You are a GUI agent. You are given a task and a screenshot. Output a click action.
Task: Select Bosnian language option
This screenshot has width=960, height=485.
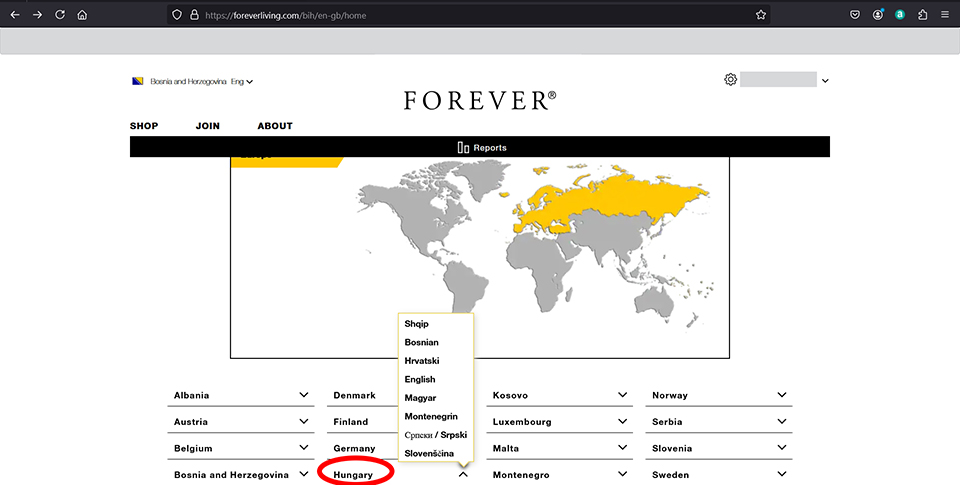(x=421, y=342)
